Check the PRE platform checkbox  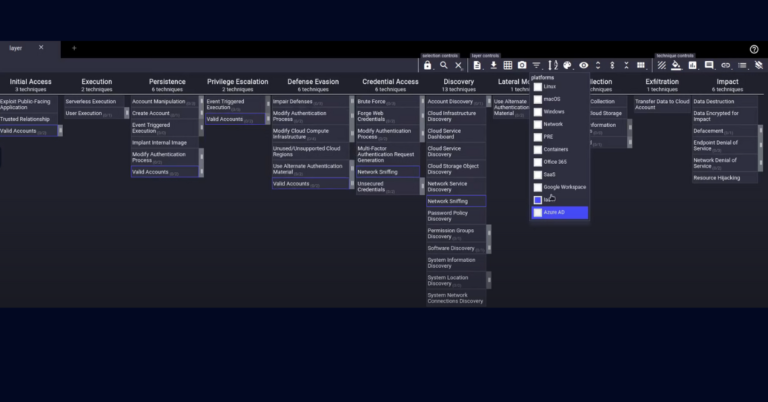click(x=538, y=137)
